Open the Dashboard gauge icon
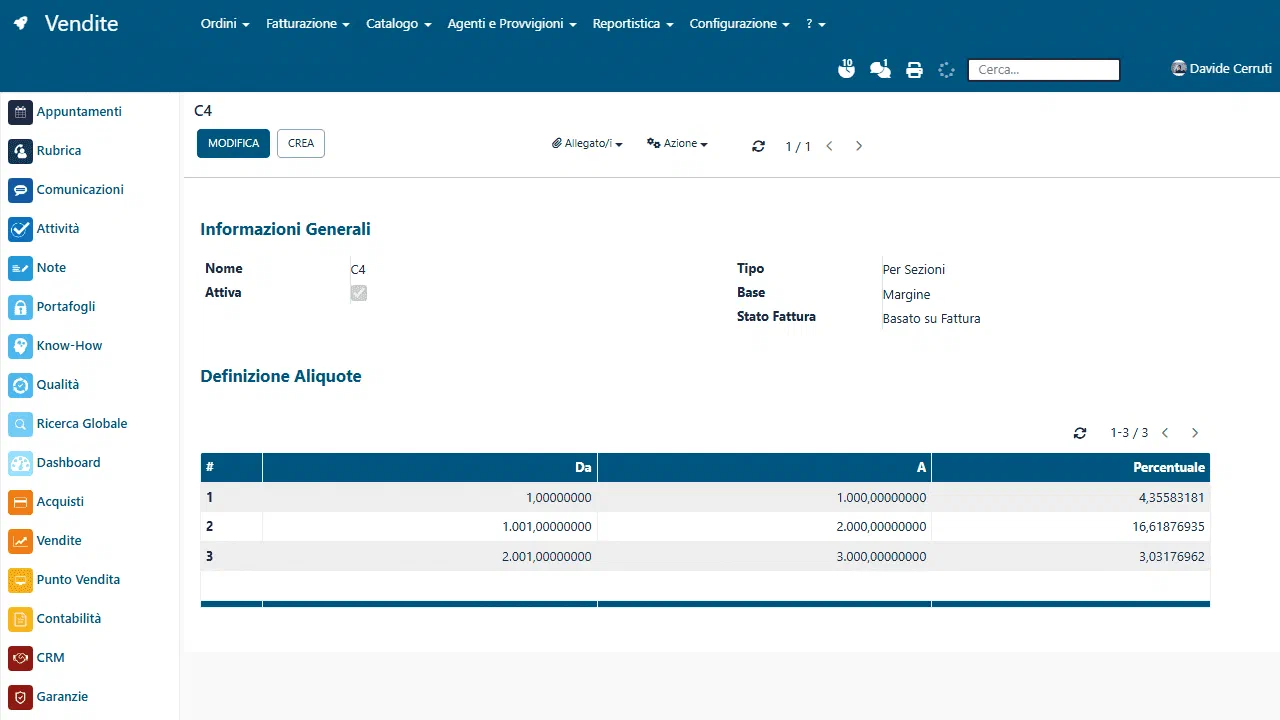 coord(21,463)
